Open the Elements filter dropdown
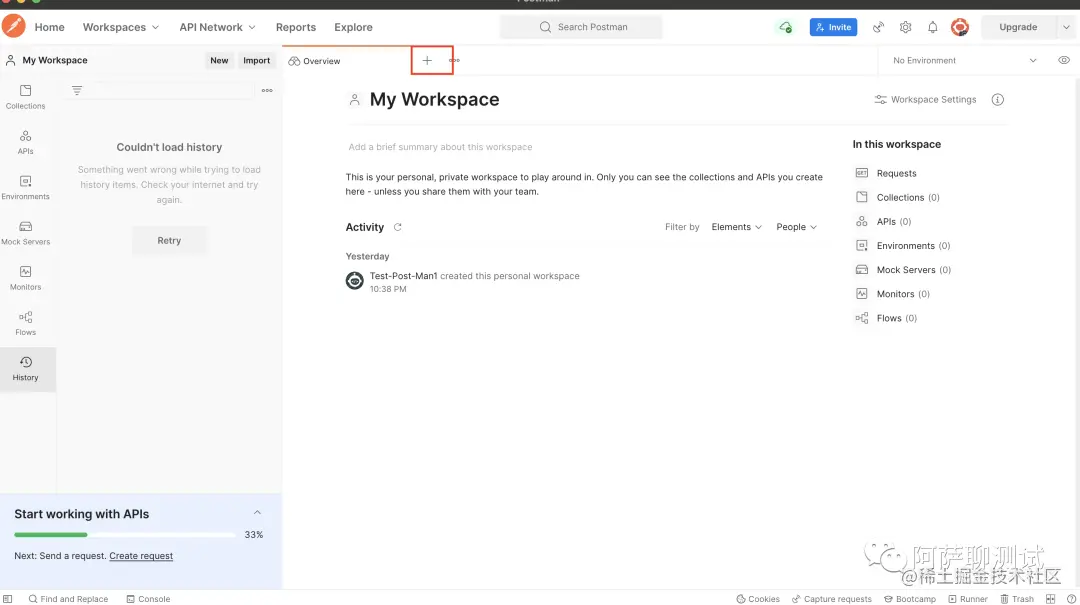 pos(736,227)
